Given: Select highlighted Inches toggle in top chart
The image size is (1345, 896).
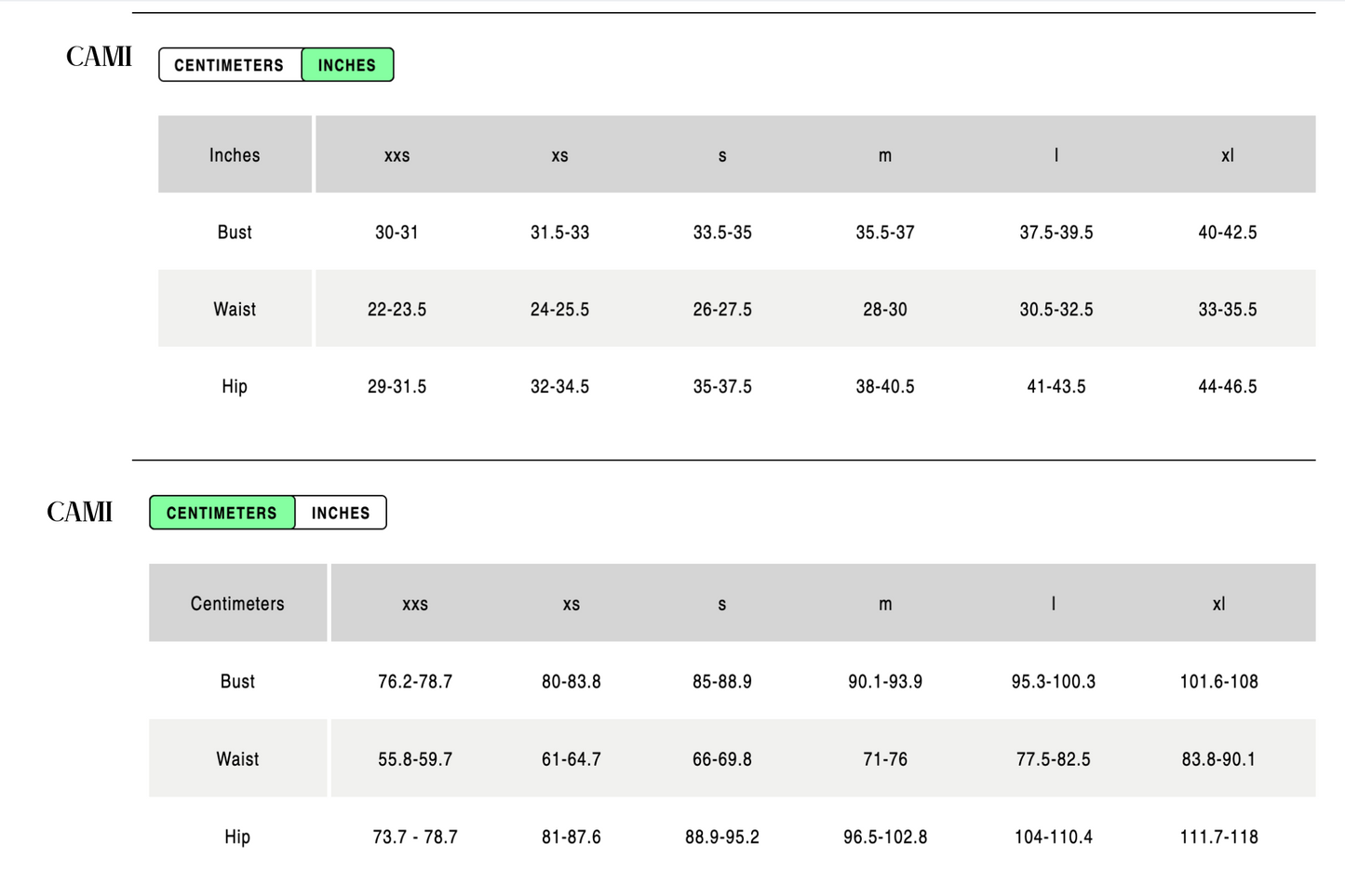Looking at the screenshot, I should 347,65.
